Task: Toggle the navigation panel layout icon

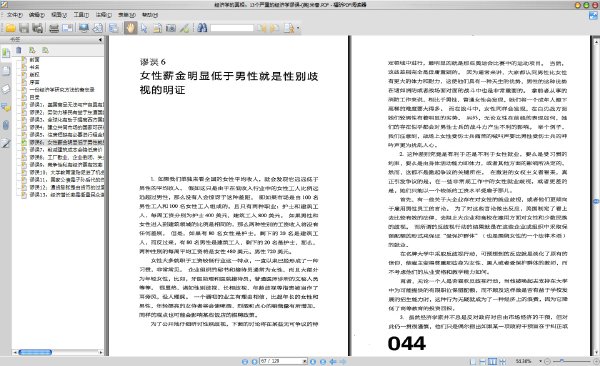Action: [x=114, y=28]
